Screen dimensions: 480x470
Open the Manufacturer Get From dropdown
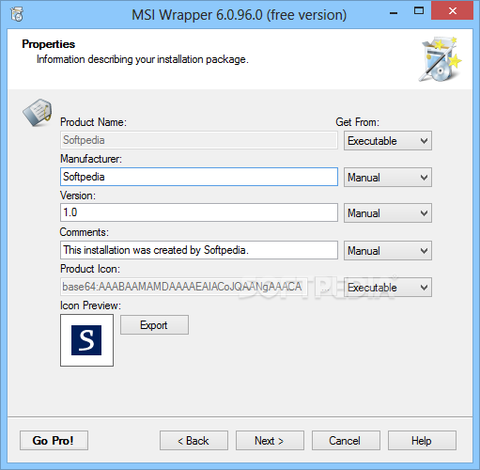click(x=388, y=177)
